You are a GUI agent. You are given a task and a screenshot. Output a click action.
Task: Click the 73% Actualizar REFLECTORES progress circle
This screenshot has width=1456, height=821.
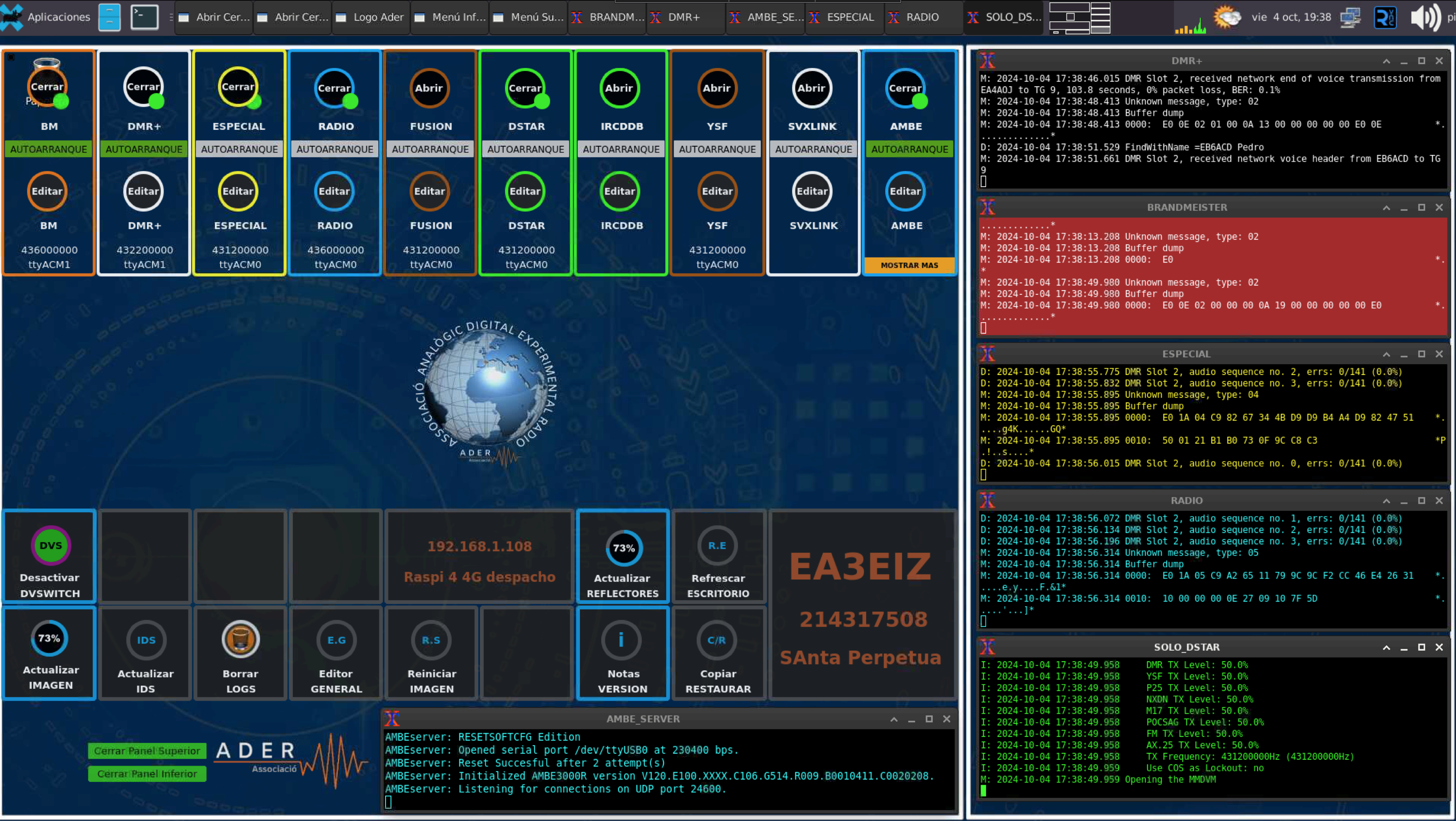624,548
